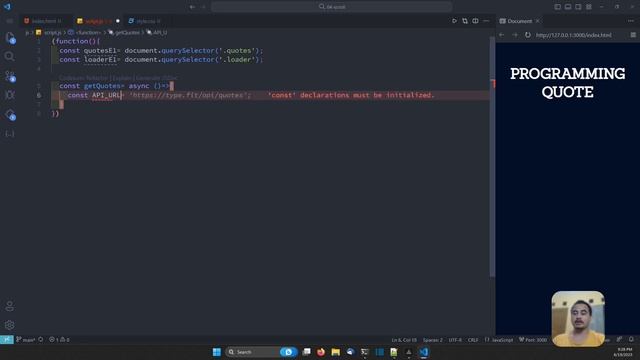Change the Spaces: 2 indentation setting

(433, 340)
